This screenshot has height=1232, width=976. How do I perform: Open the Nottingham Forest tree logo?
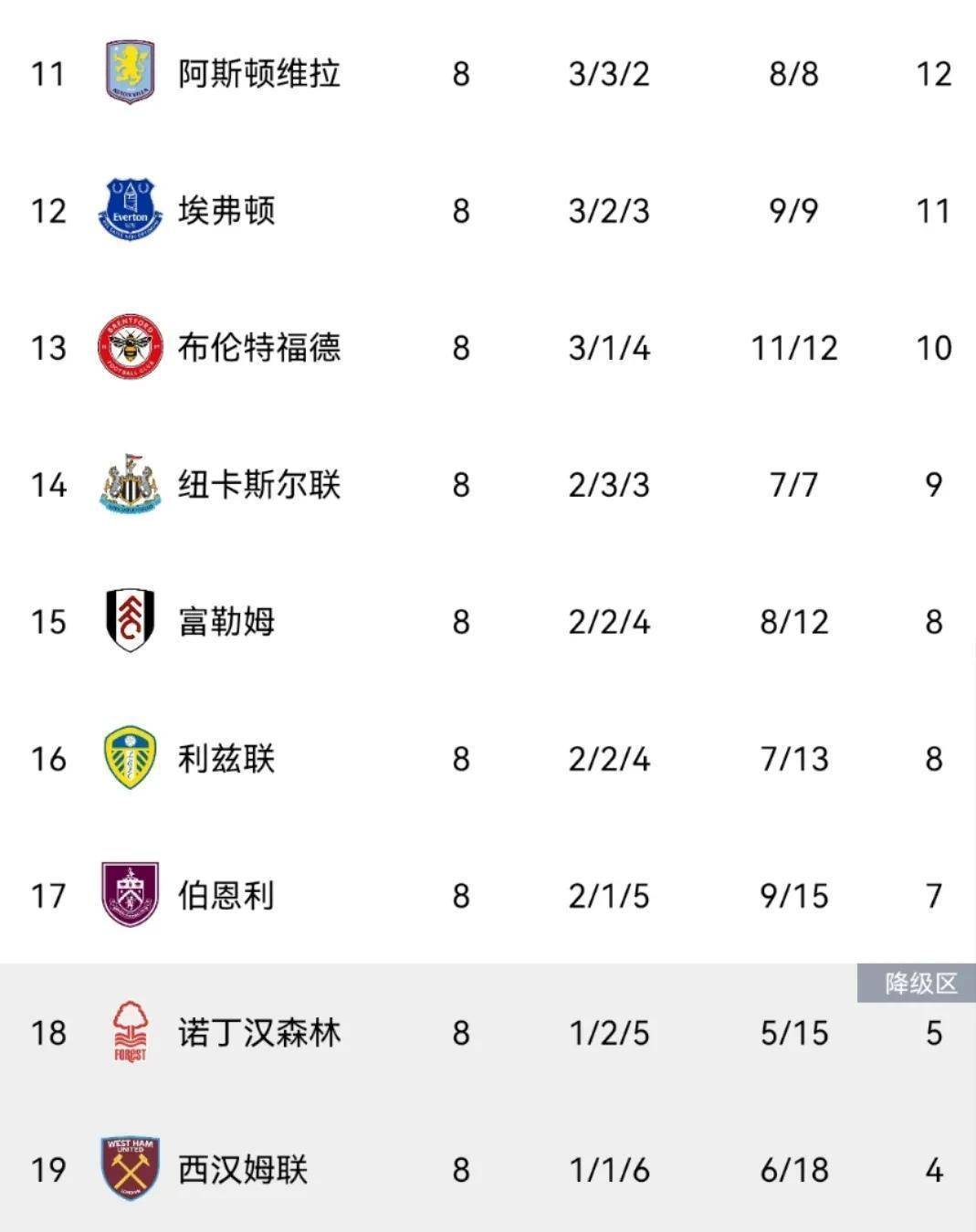pyautogui.click(x=130, y=1032)
